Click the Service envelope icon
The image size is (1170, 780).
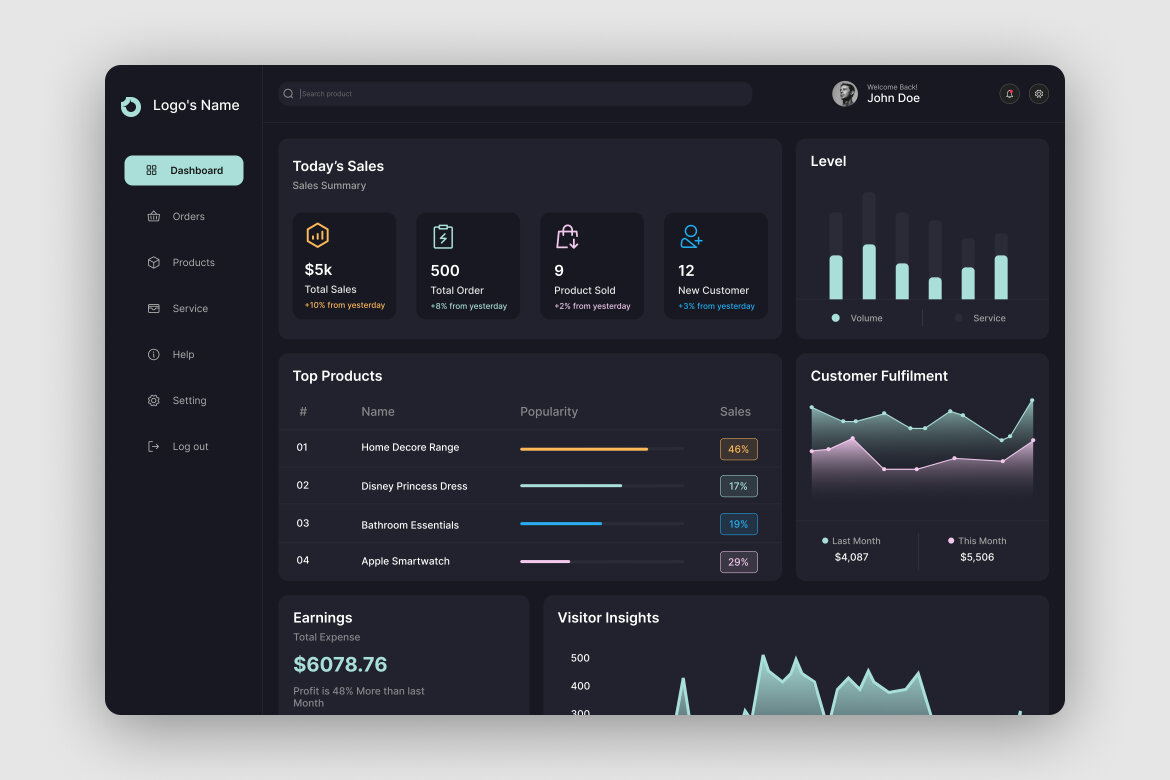[x=153, y=308]
